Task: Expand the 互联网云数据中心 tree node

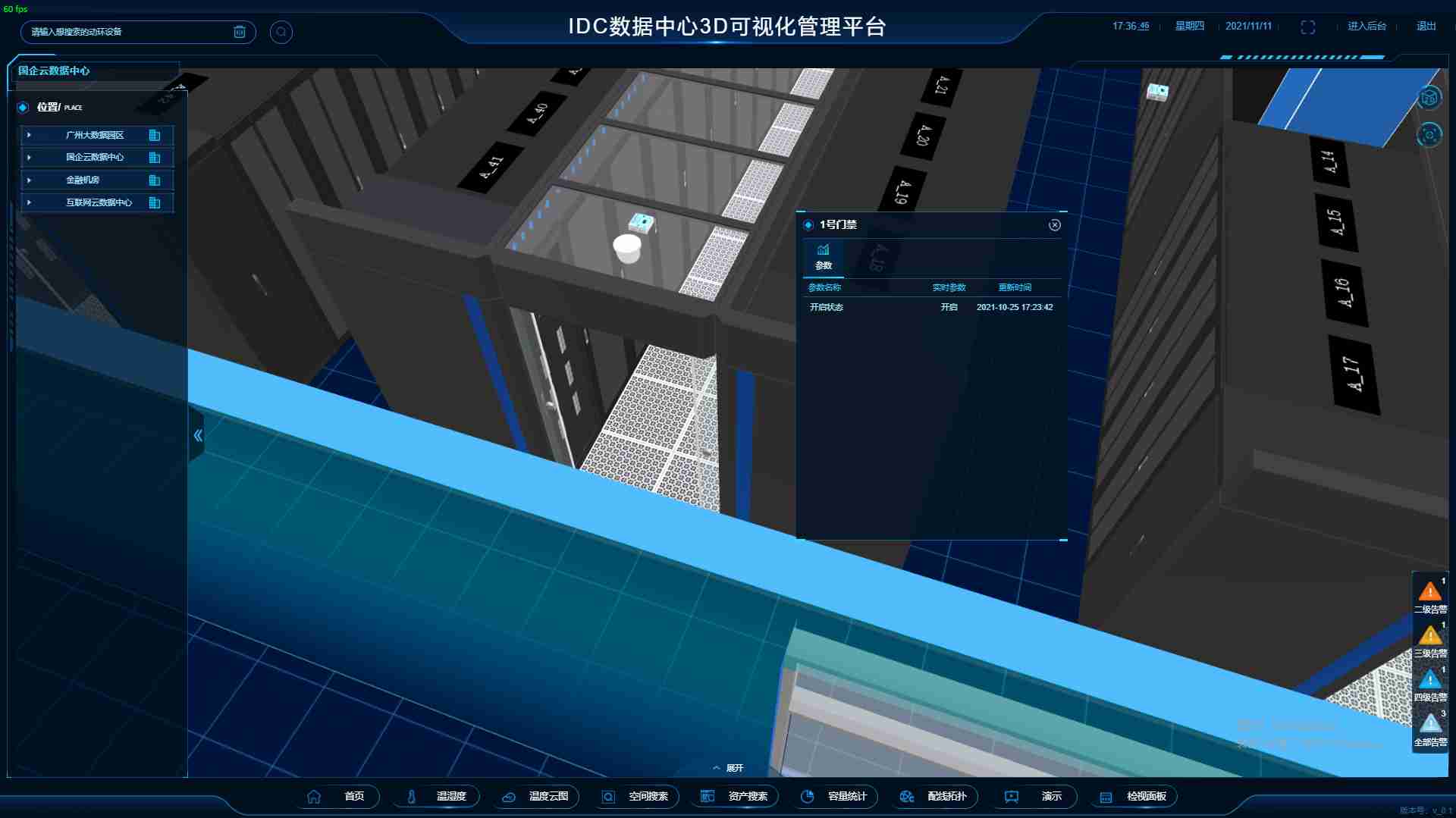Action: [x=29, y=202]
